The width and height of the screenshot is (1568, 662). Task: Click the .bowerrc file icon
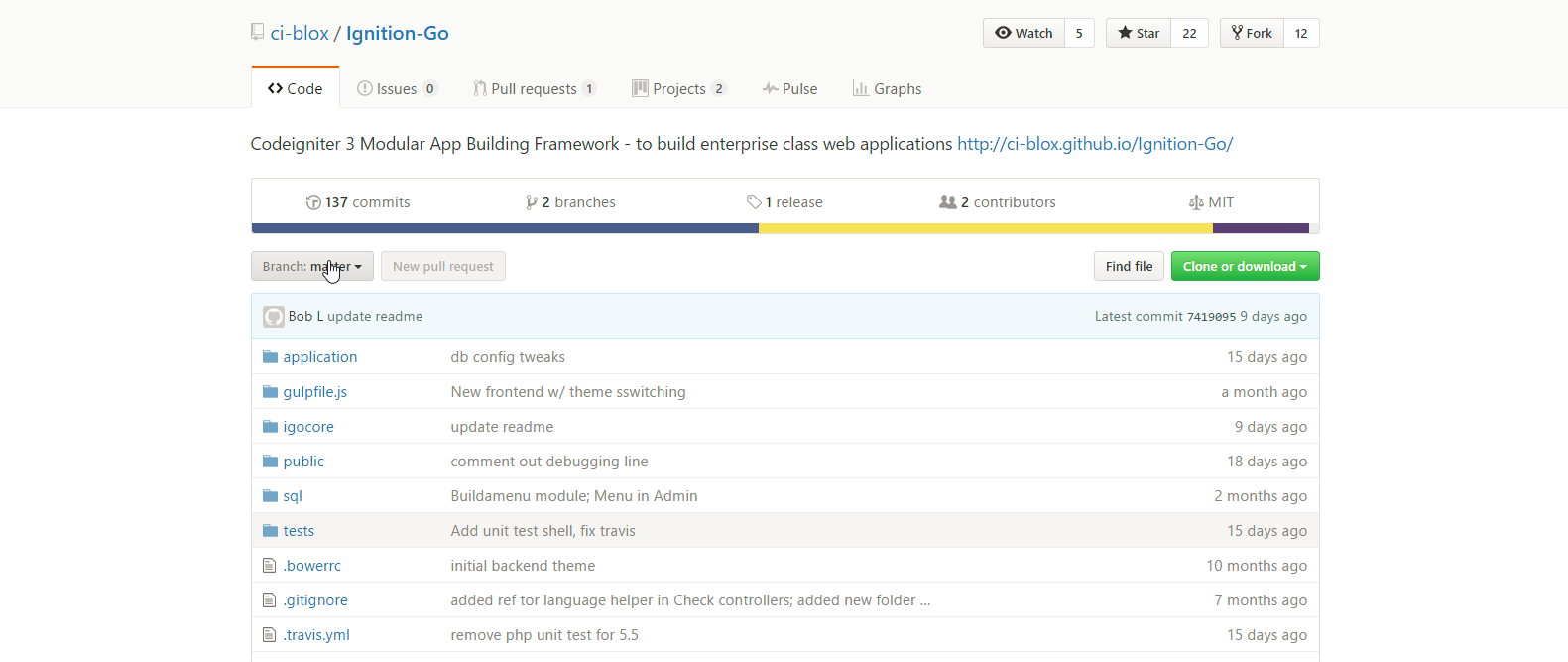(x=269, y=565)
